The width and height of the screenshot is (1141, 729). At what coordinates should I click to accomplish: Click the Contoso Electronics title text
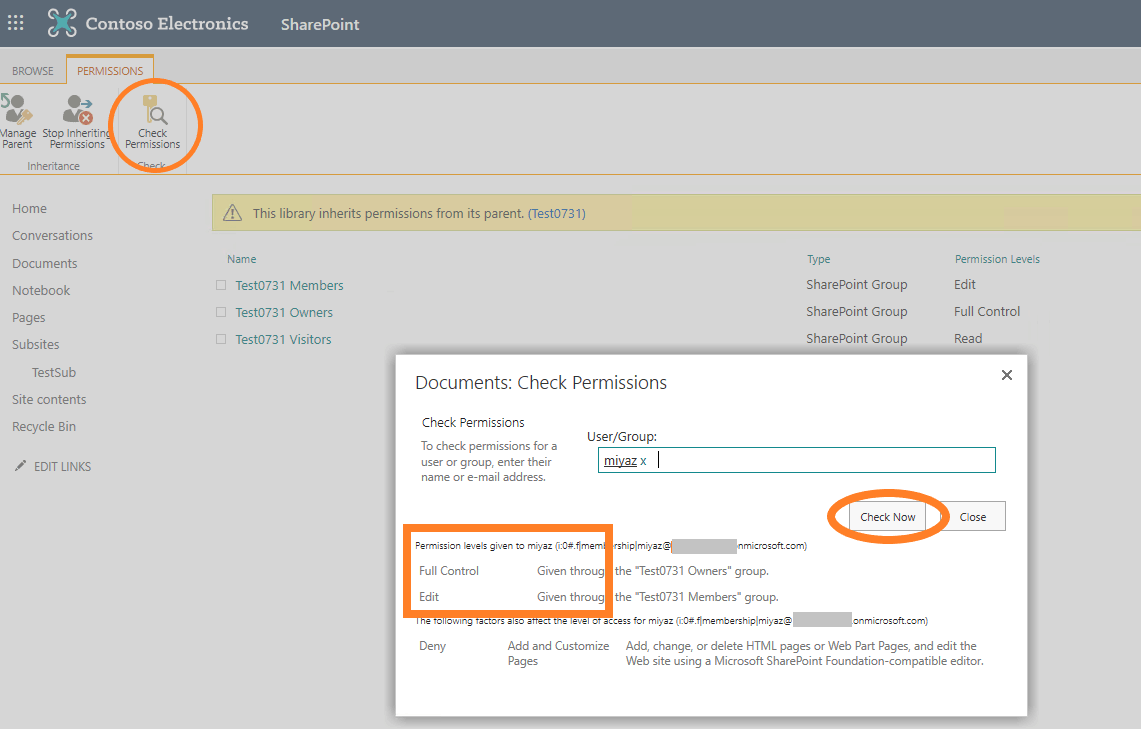(x=167, y=24)
